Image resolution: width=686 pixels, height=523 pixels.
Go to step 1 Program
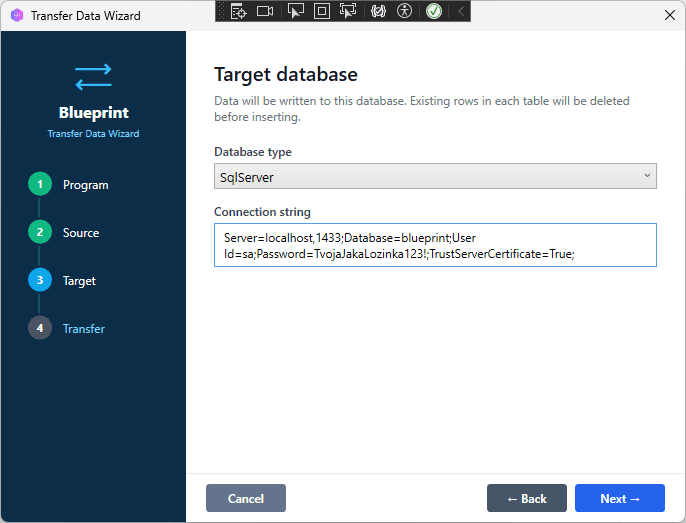(x=68, y=184)
